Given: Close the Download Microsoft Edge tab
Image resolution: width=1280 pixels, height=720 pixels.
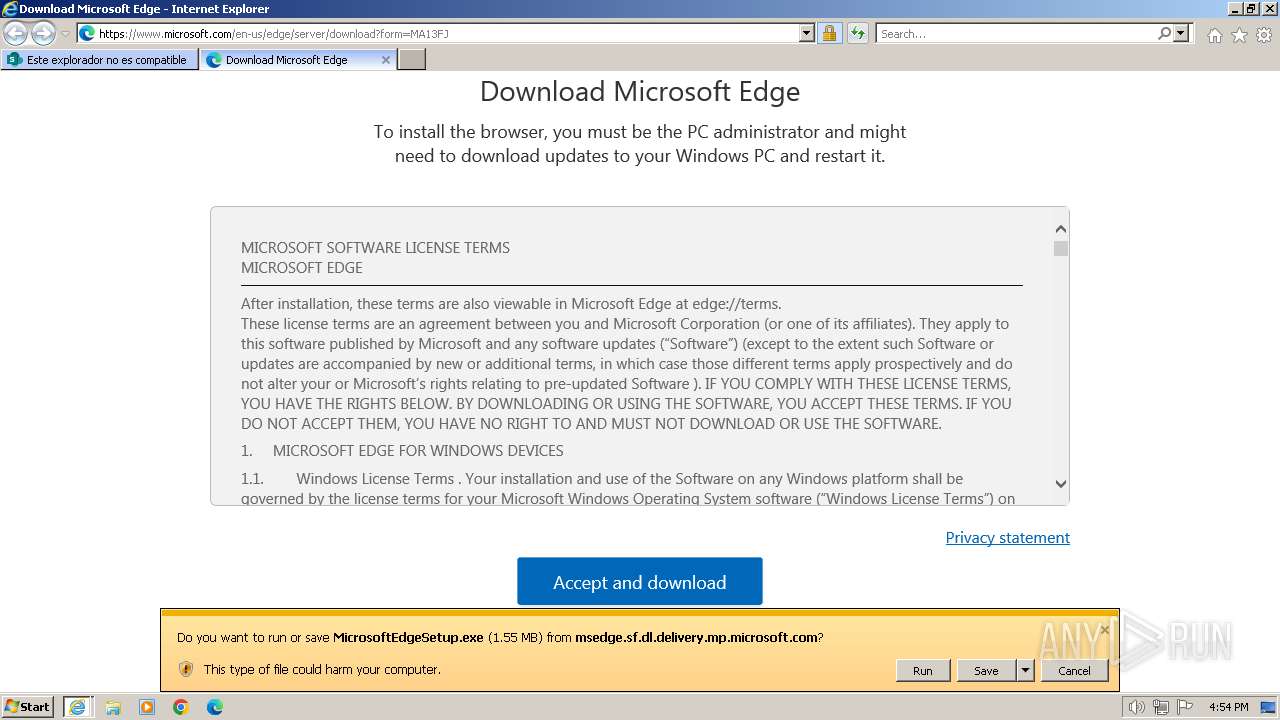Looking at the screenshot, I should [x=386, y=60].
